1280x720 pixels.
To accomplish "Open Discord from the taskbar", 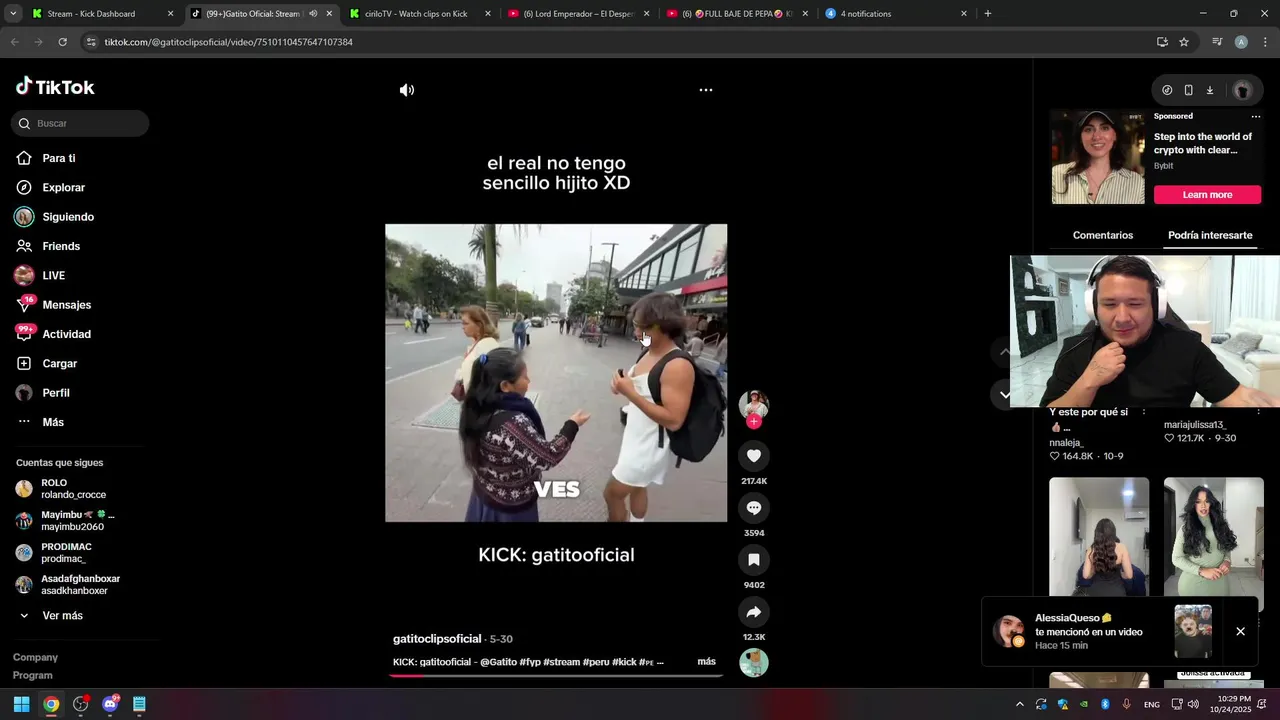I will [110, 704].
